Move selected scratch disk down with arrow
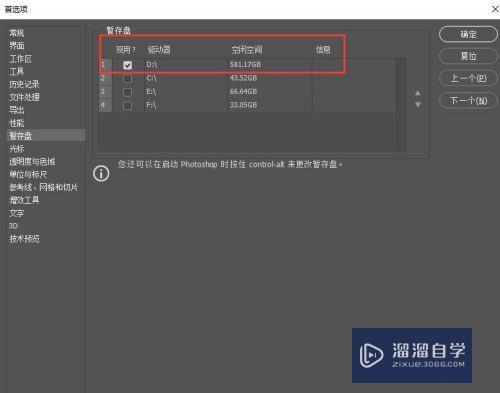 pos(418,105)
